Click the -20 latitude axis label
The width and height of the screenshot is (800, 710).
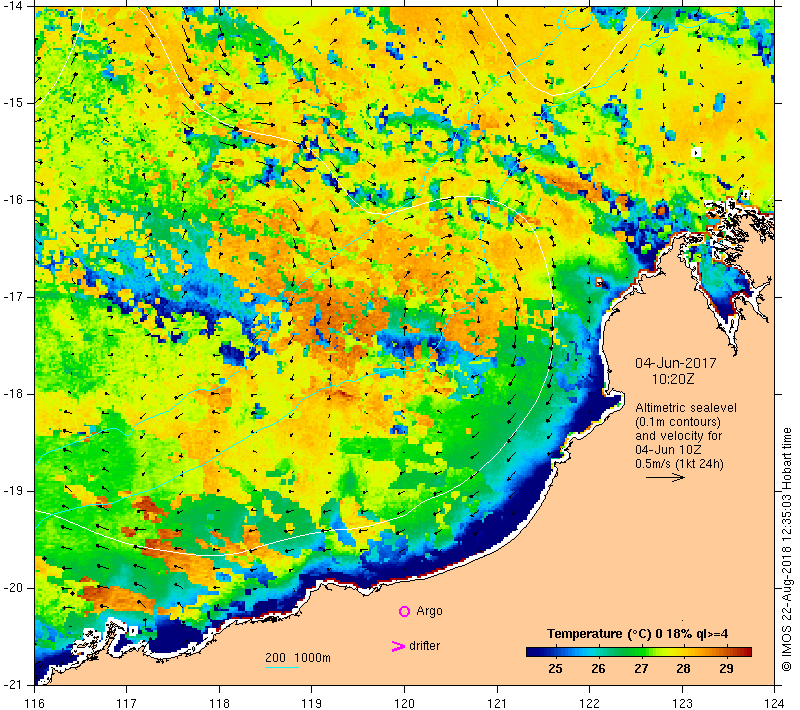[14, 588]
